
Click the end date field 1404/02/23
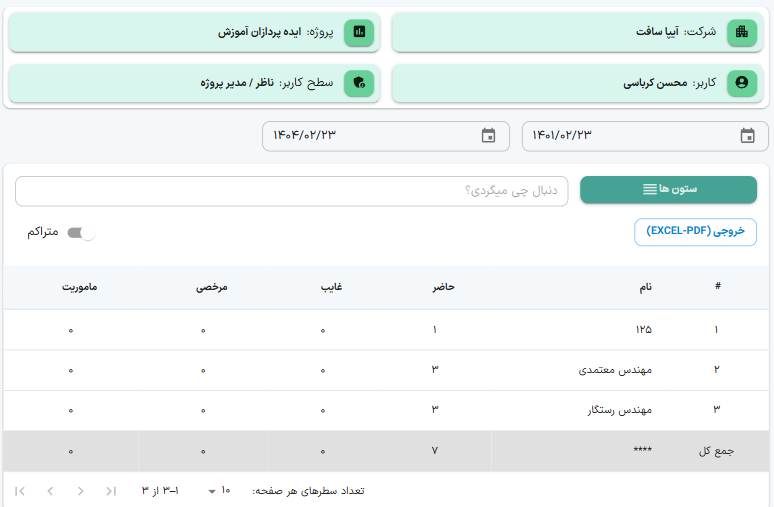[x=386, y=136]
